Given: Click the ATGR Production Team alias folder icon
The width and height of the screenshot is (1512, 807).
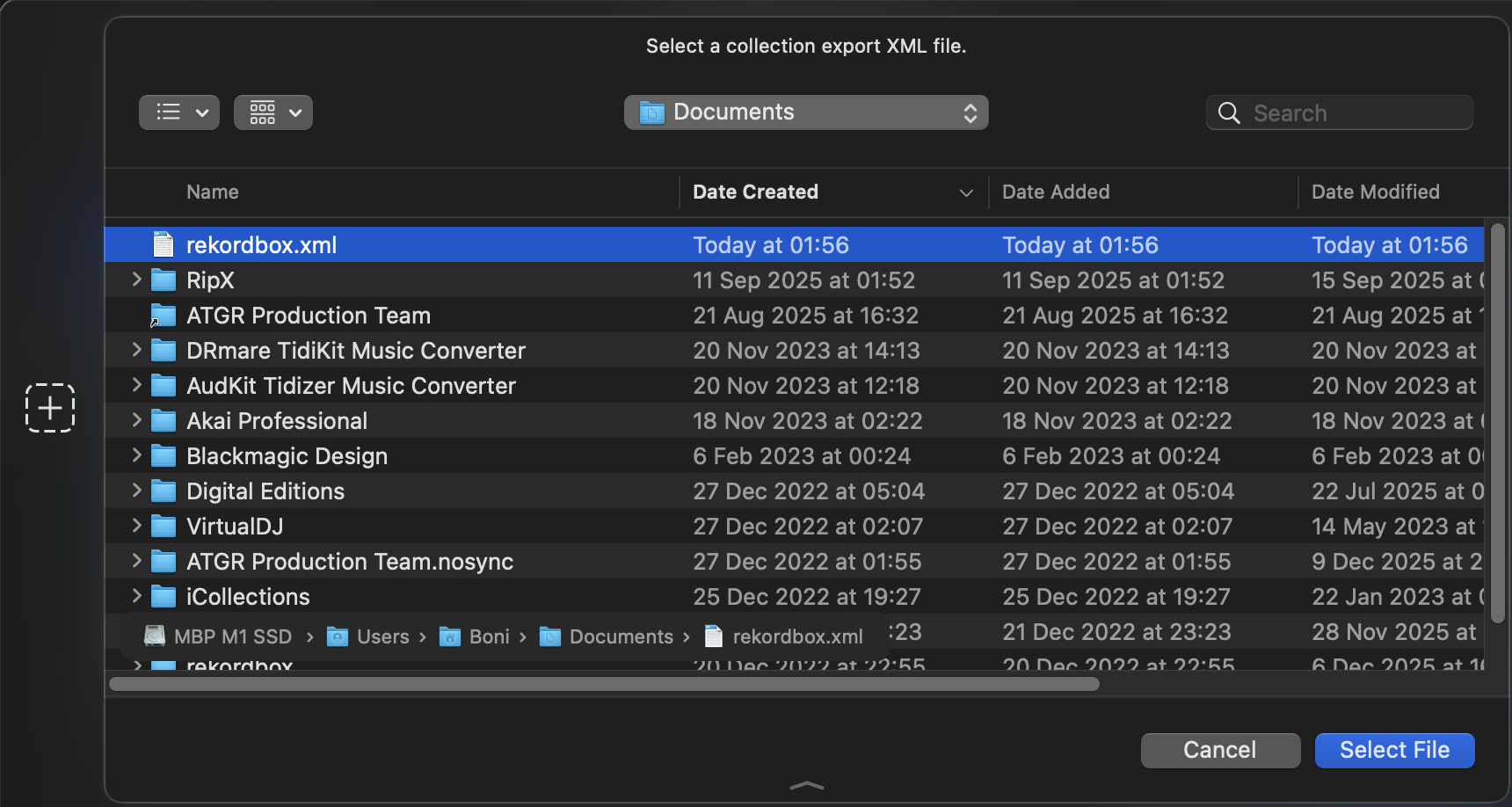Looking at the screenshot, I should (164, 316).
